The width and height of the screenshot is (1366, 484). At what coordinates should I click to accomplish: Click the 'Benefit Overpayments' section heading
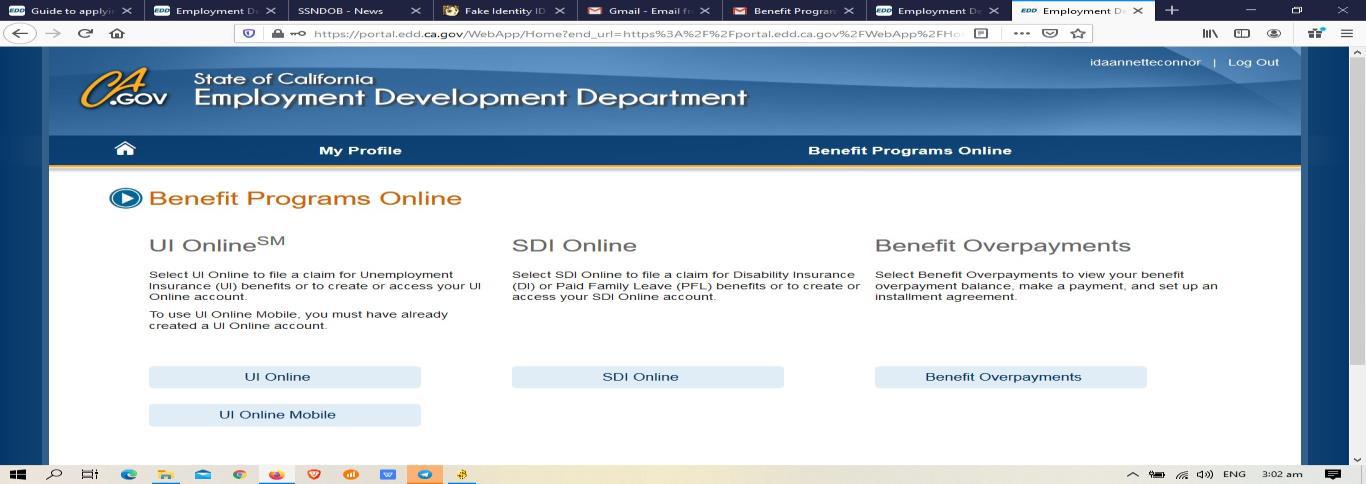pyautogui.click(x=1003, y=245)
